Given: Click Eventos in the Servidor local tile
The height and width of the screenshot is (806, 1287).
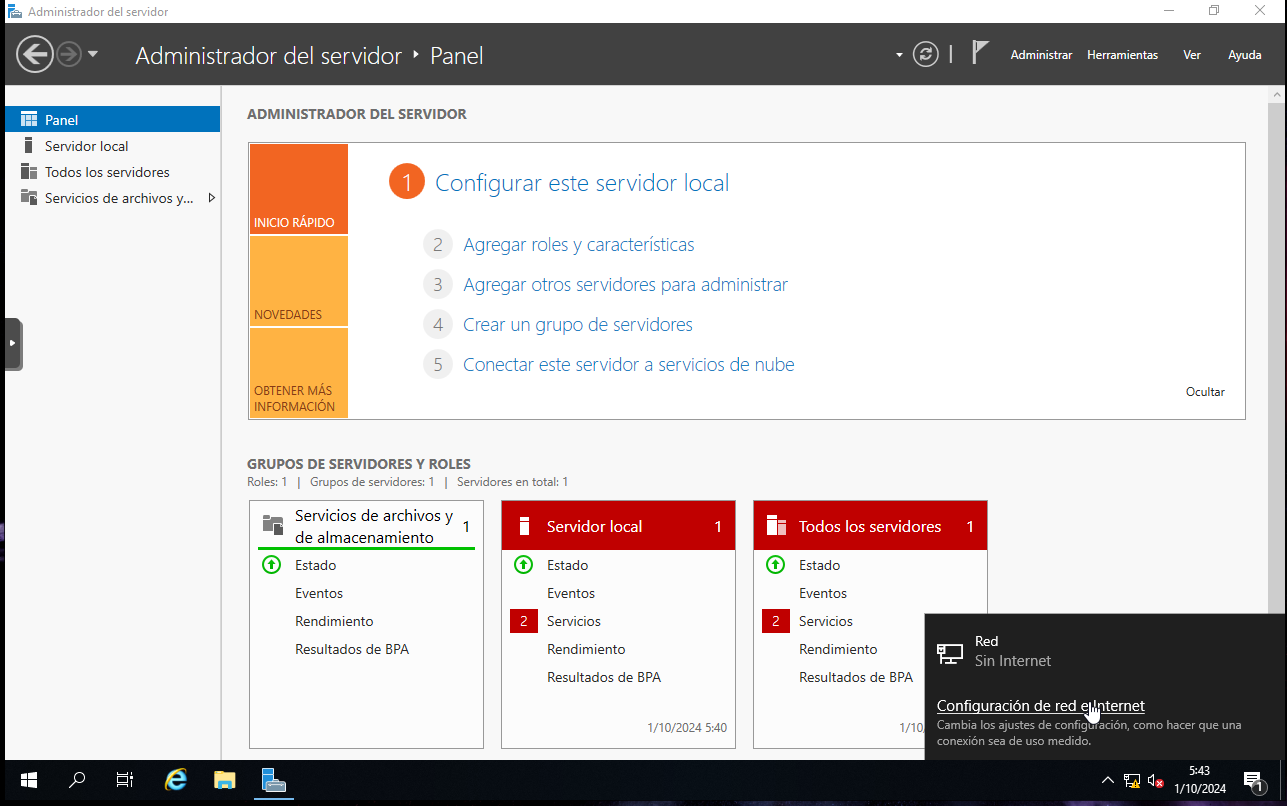Looking at the screenshot, I should (x=571, y=593).
